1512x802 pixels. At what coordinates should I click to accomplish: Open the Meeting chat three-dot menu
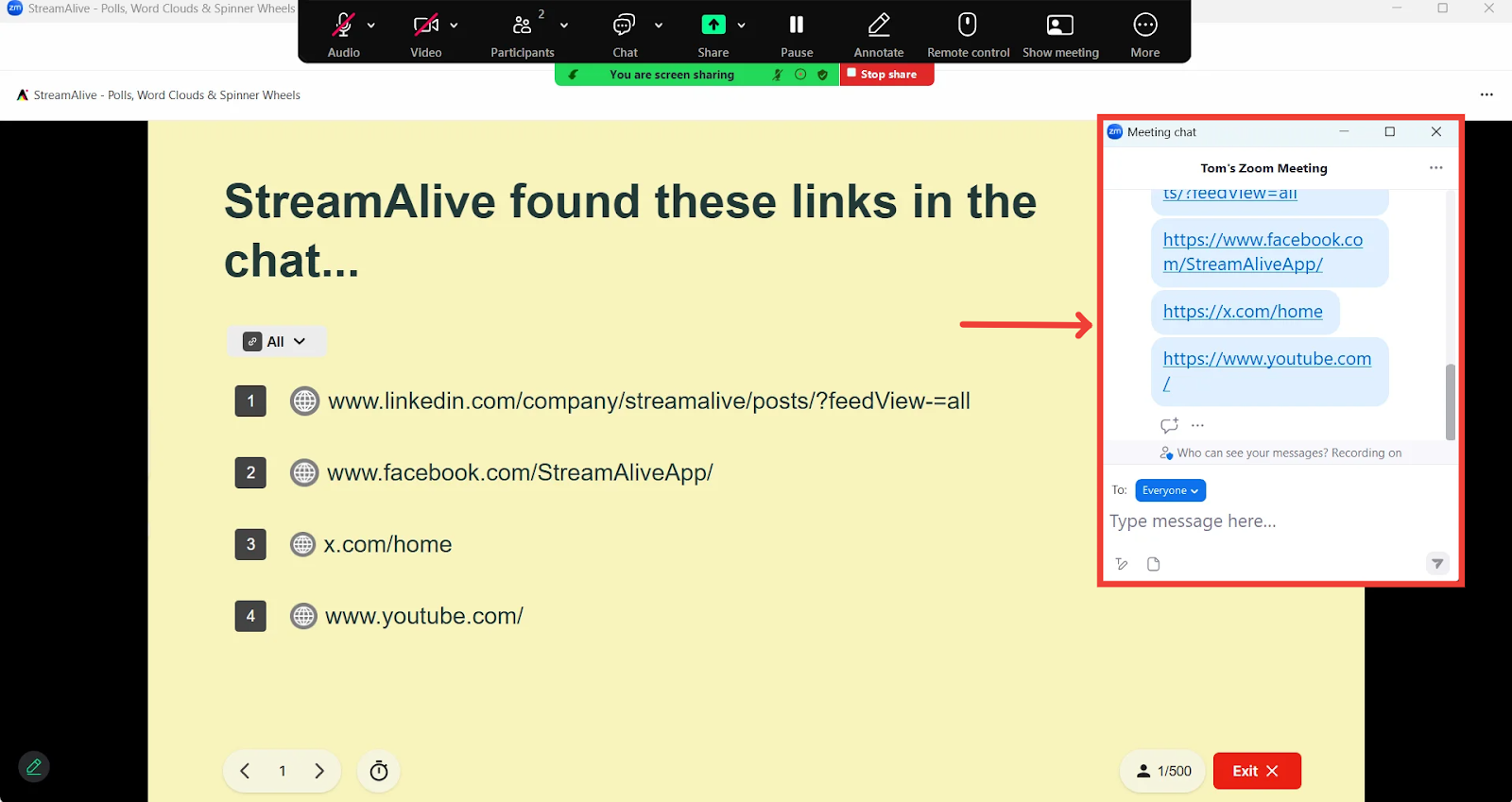[1436, 168]
